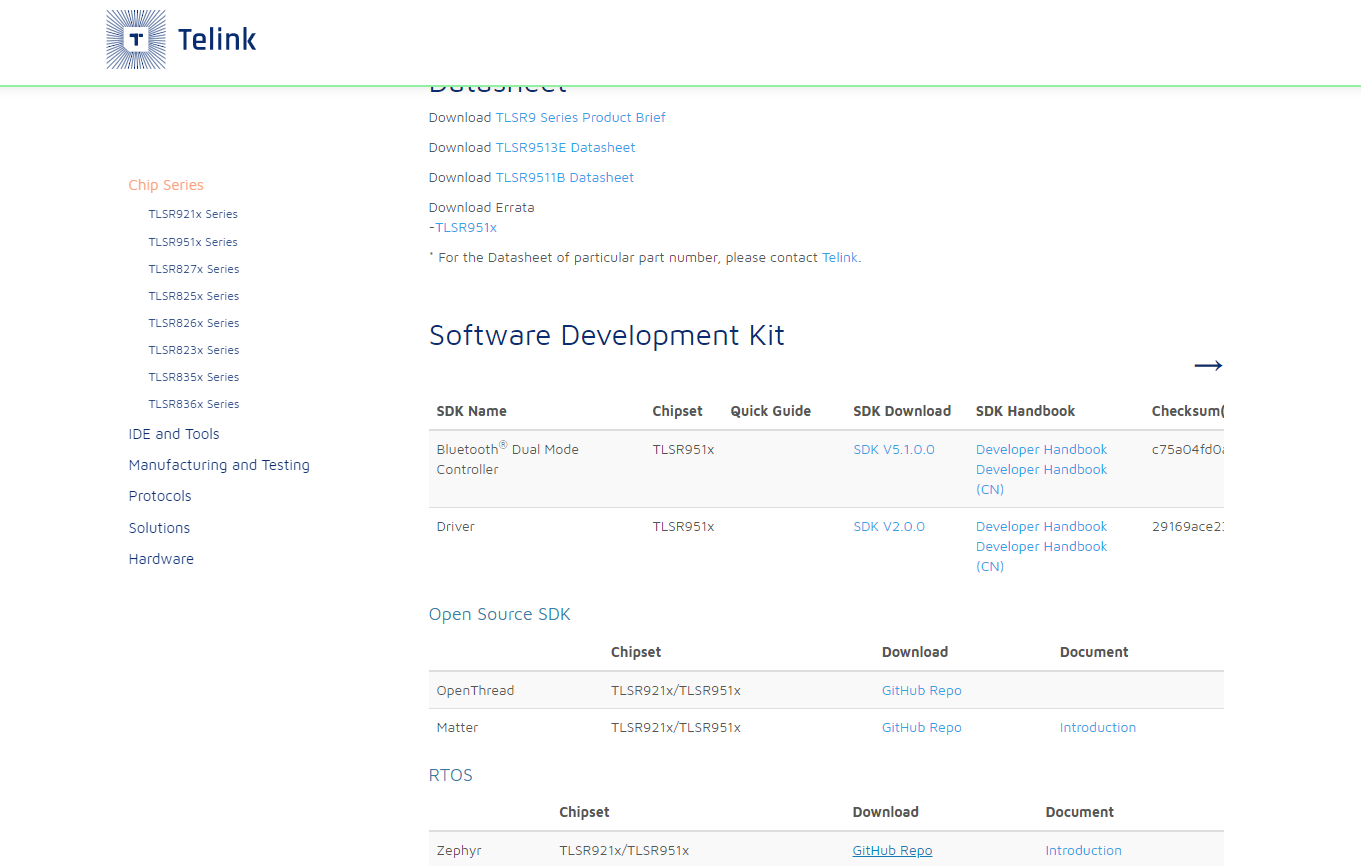Click the Open Source SDK heading
Image resolution: width=1361 pixels, height=866 pixels.
[500, 614]
